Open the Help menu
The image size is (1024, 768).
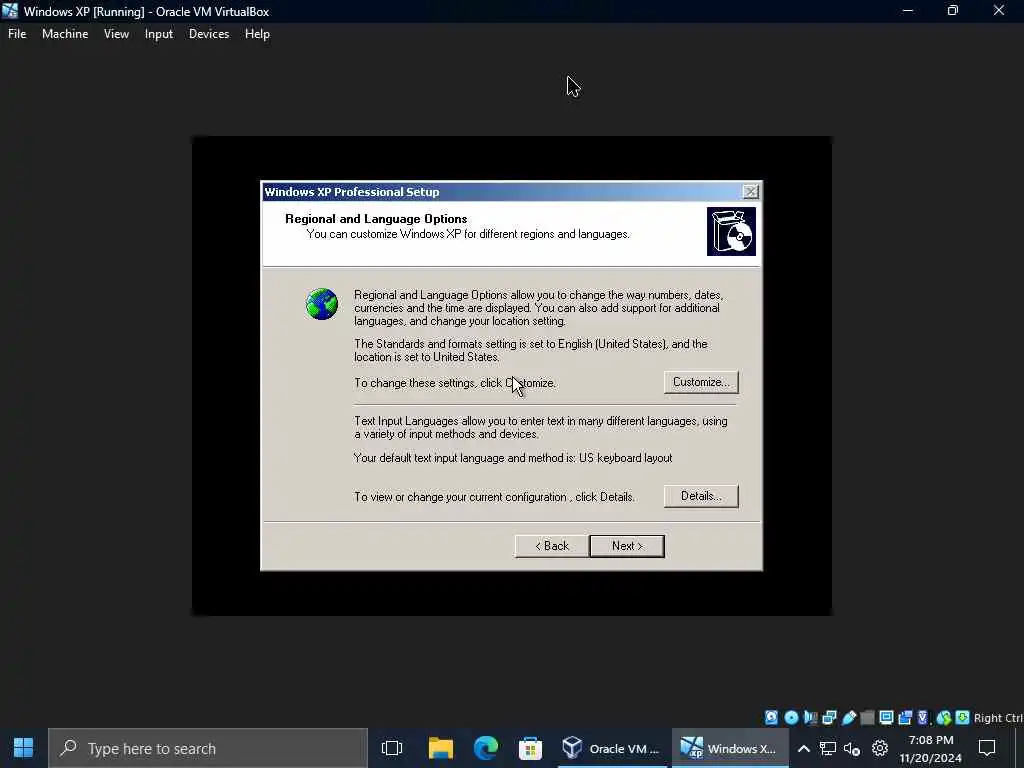pyautogui.click(x=257, y=34)
